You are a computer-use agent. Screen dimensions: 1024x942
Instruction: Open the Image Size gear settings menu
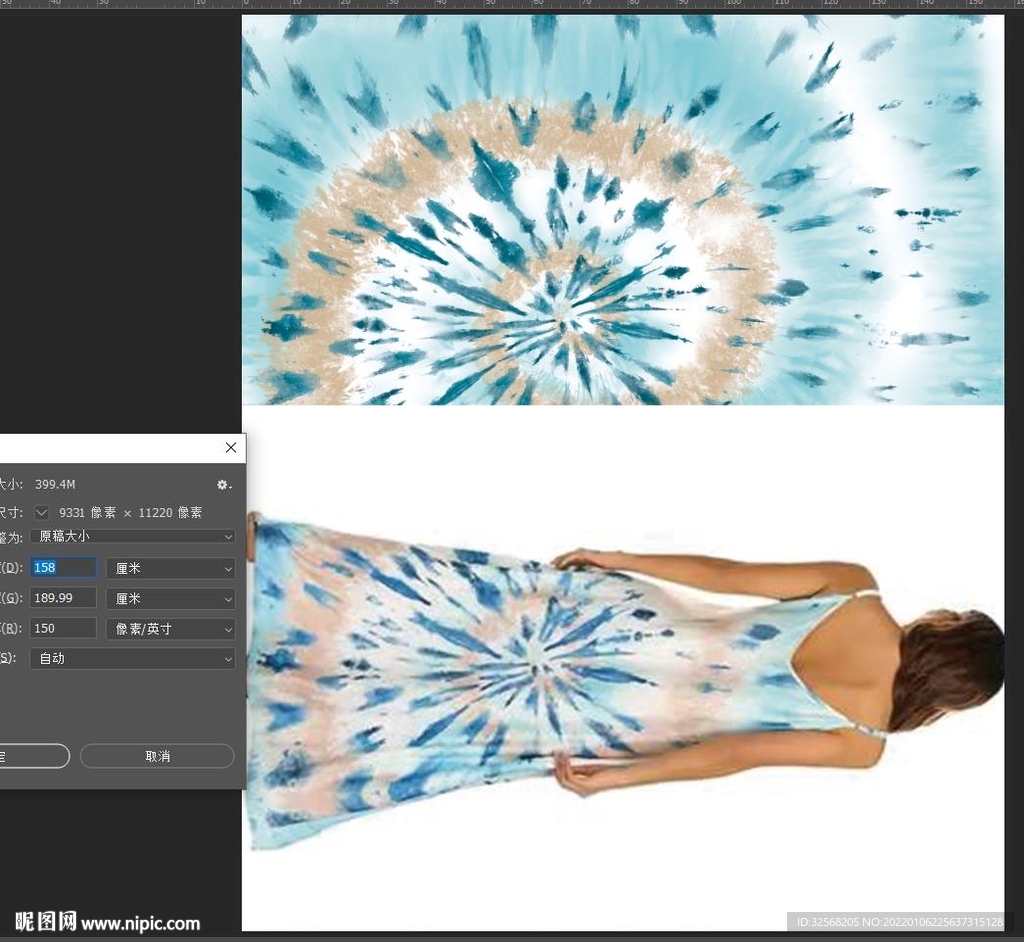[224, 484]
